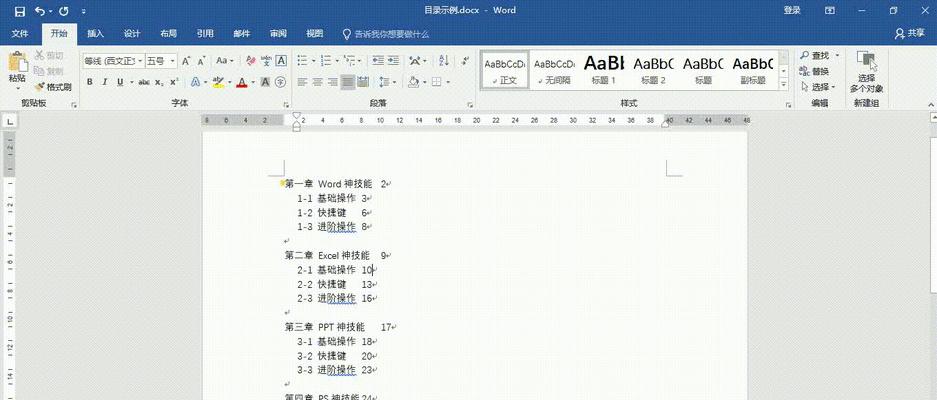Open the font size (五号) dropdown
This screenshot has height=400, width=937.
pyautogui.click(x=173, y=61)
